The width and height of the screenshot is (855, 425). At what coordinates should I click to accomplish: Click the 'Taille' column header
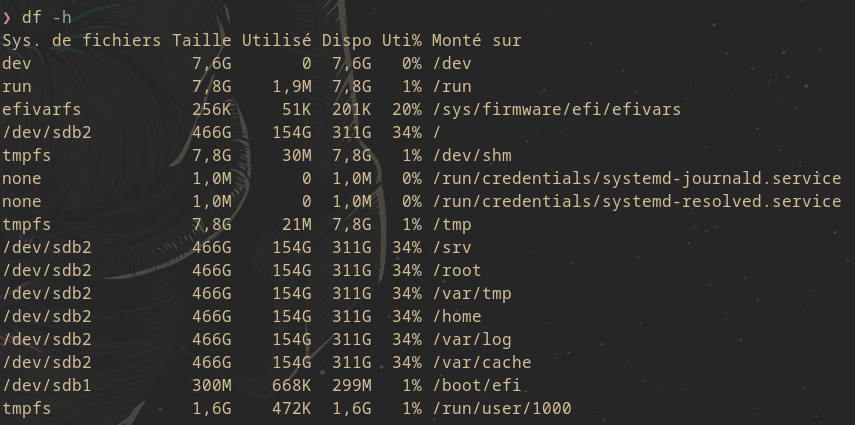202,40
